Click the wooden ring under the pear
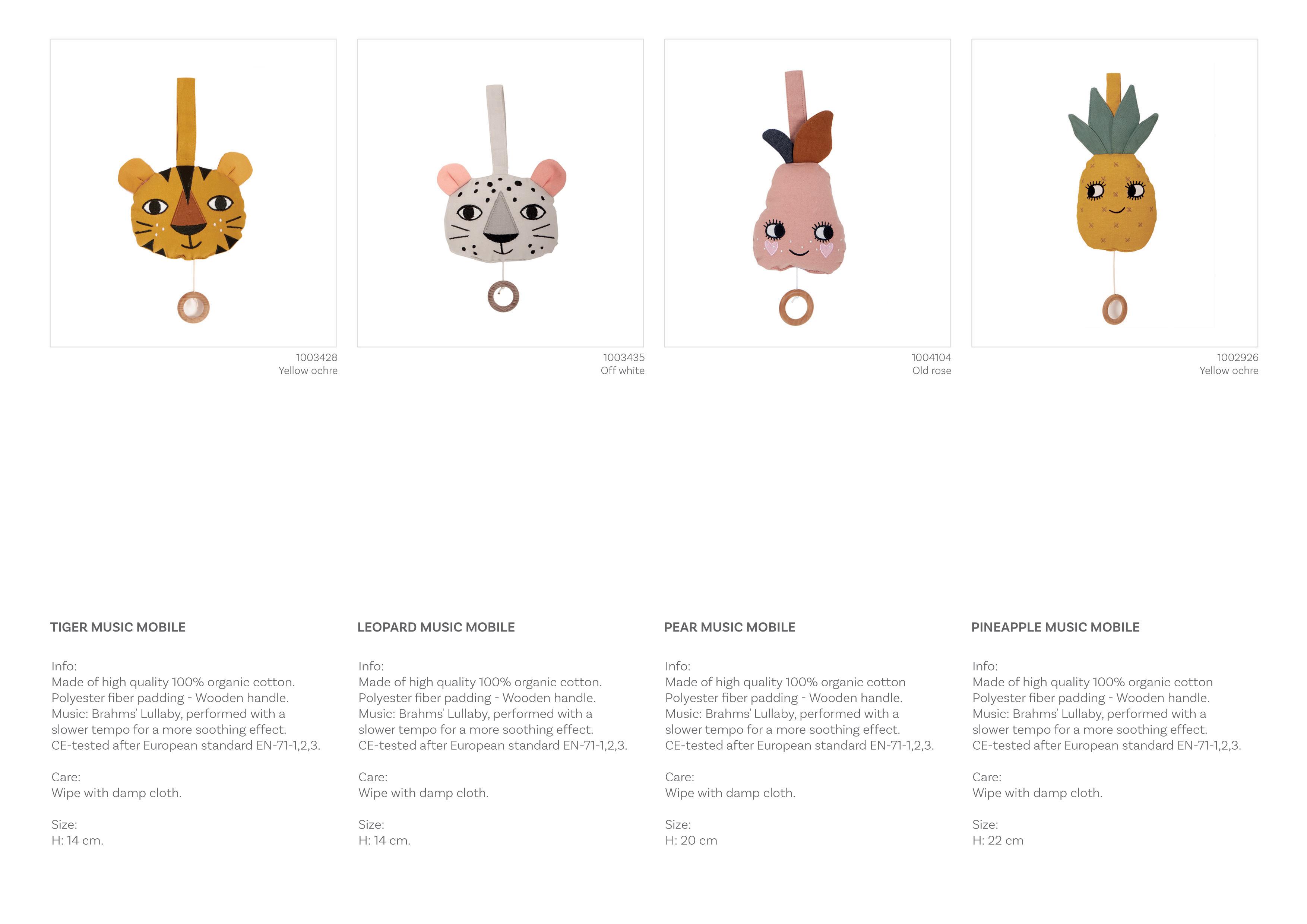 click(x=796, y=307)
